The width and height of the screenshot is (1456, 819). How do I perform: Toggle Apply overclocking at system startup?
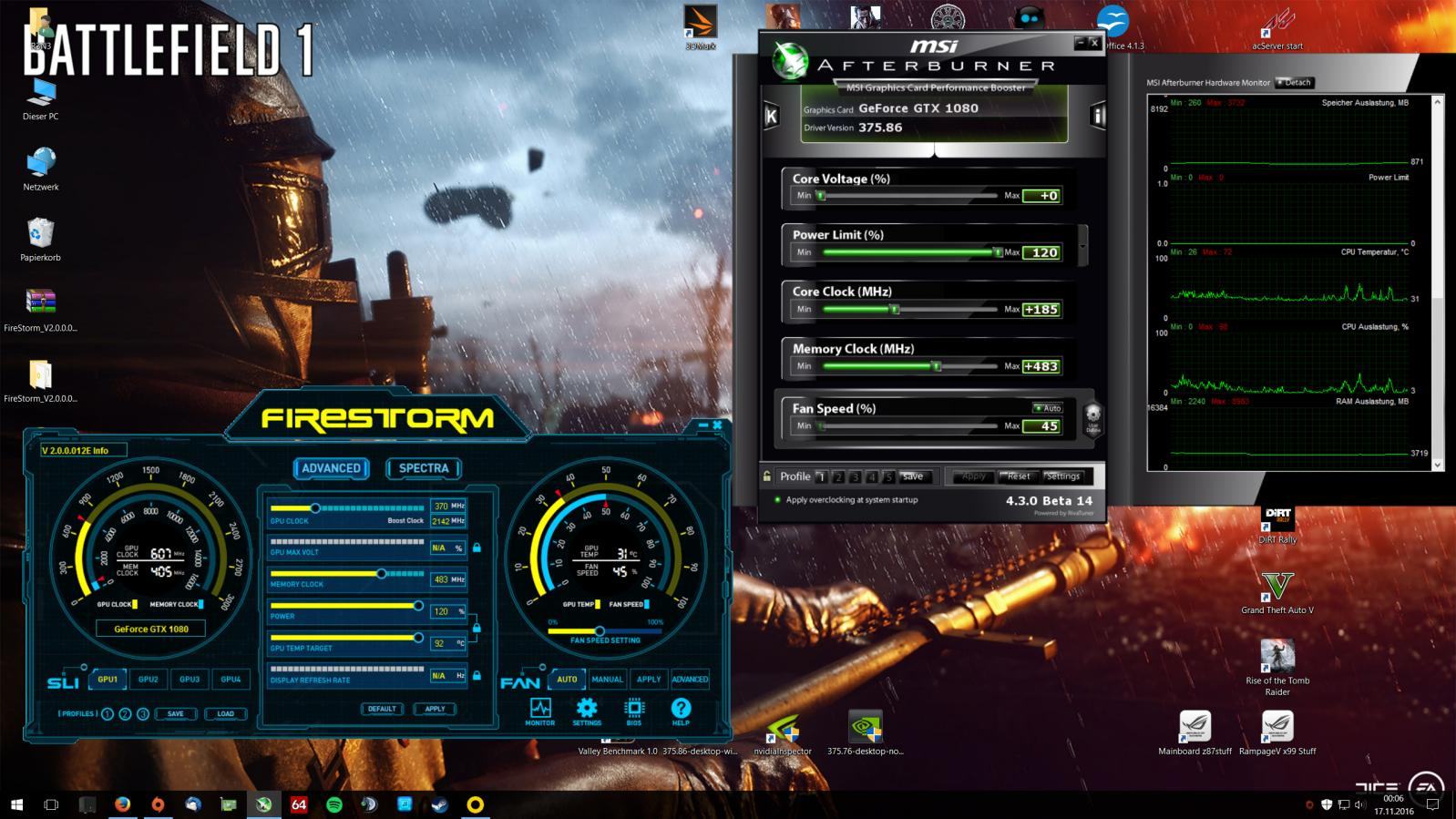coord(845,500)
